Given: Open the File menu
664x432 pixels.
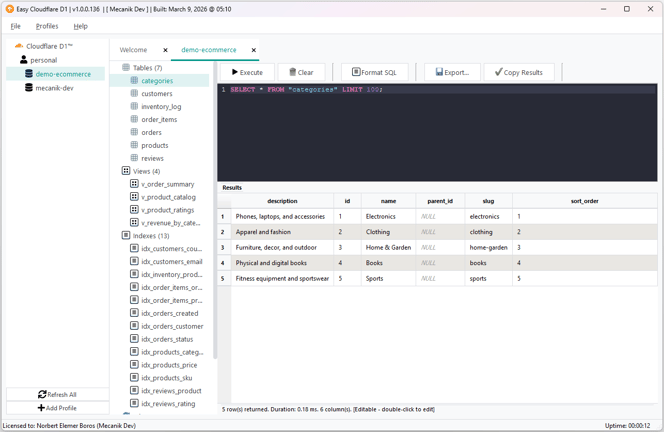Looking at the screenshot, I should (16, 26).
